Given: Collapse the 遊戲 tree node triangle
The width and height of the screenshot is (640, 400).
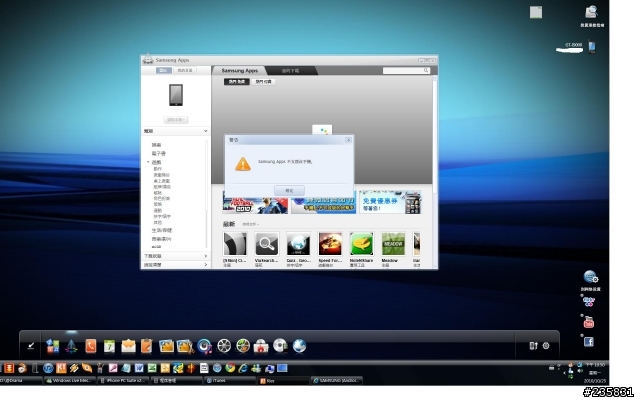Looking at the screenshot, I should pyautogui.click(x=148, y=162).
